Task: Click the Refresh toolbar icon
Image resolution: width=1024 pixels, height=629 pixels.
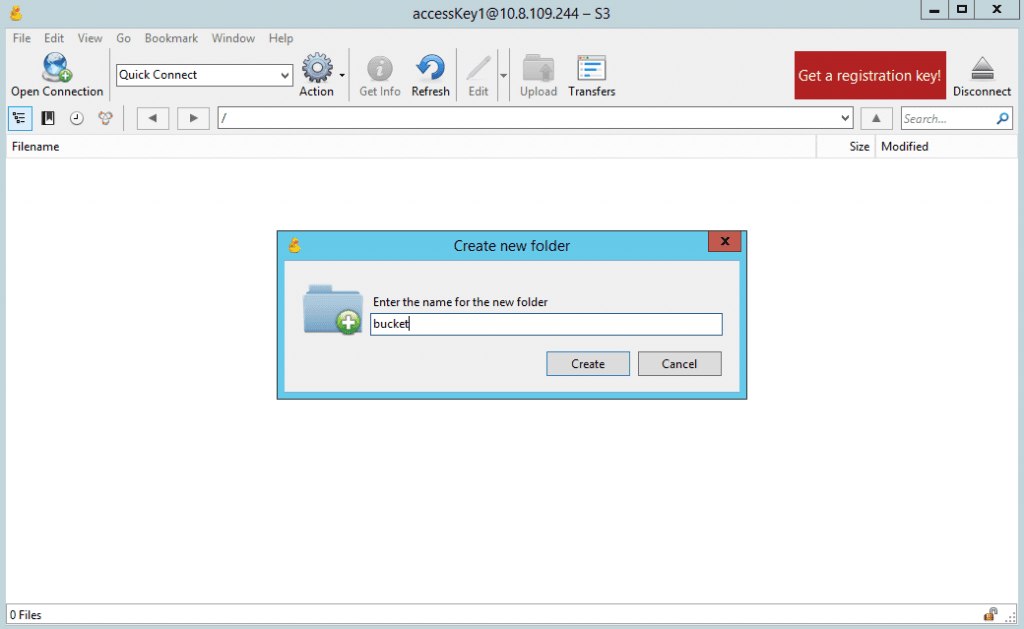Action: [x=430, y=68]
